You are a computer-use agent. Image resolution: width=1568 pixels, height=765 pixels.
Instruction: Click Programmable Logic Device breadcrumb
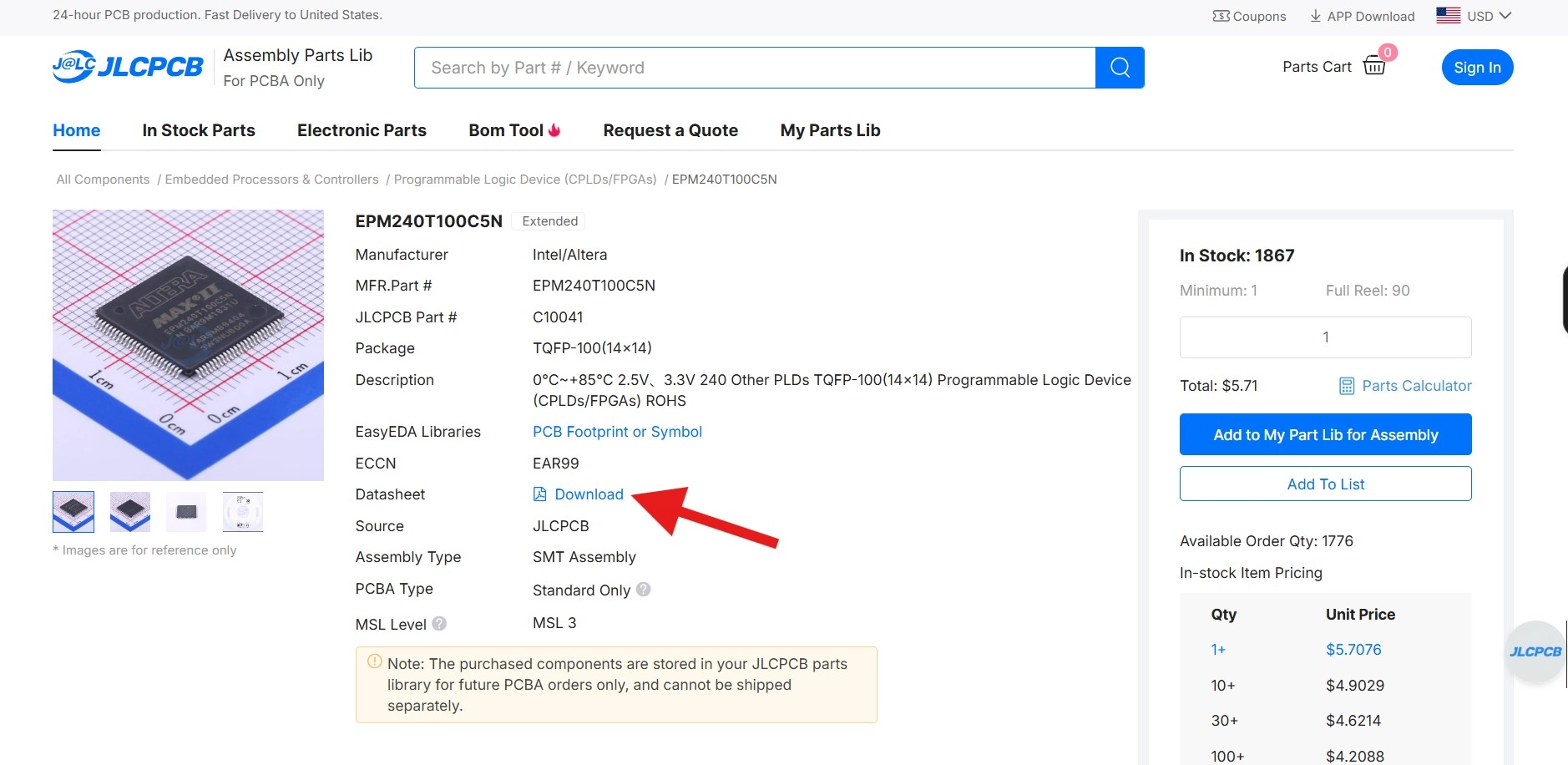point(525,180)
